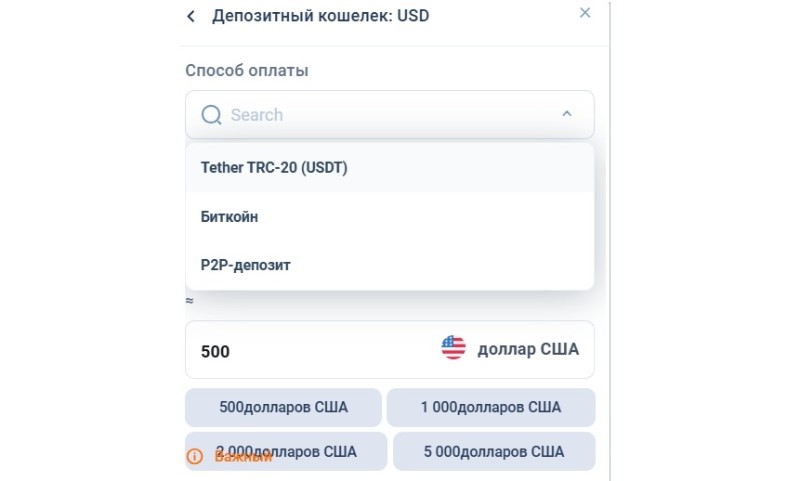The height and width of the screenshot is (481, 800).
Task: Open the orange Важный notice
Action: point(243,456)
